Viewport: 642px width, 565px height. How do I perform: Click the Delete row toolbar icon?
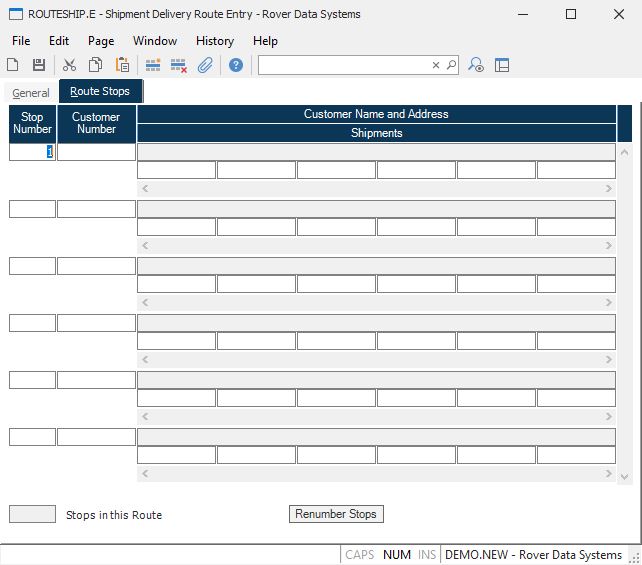tap(179, 65)
